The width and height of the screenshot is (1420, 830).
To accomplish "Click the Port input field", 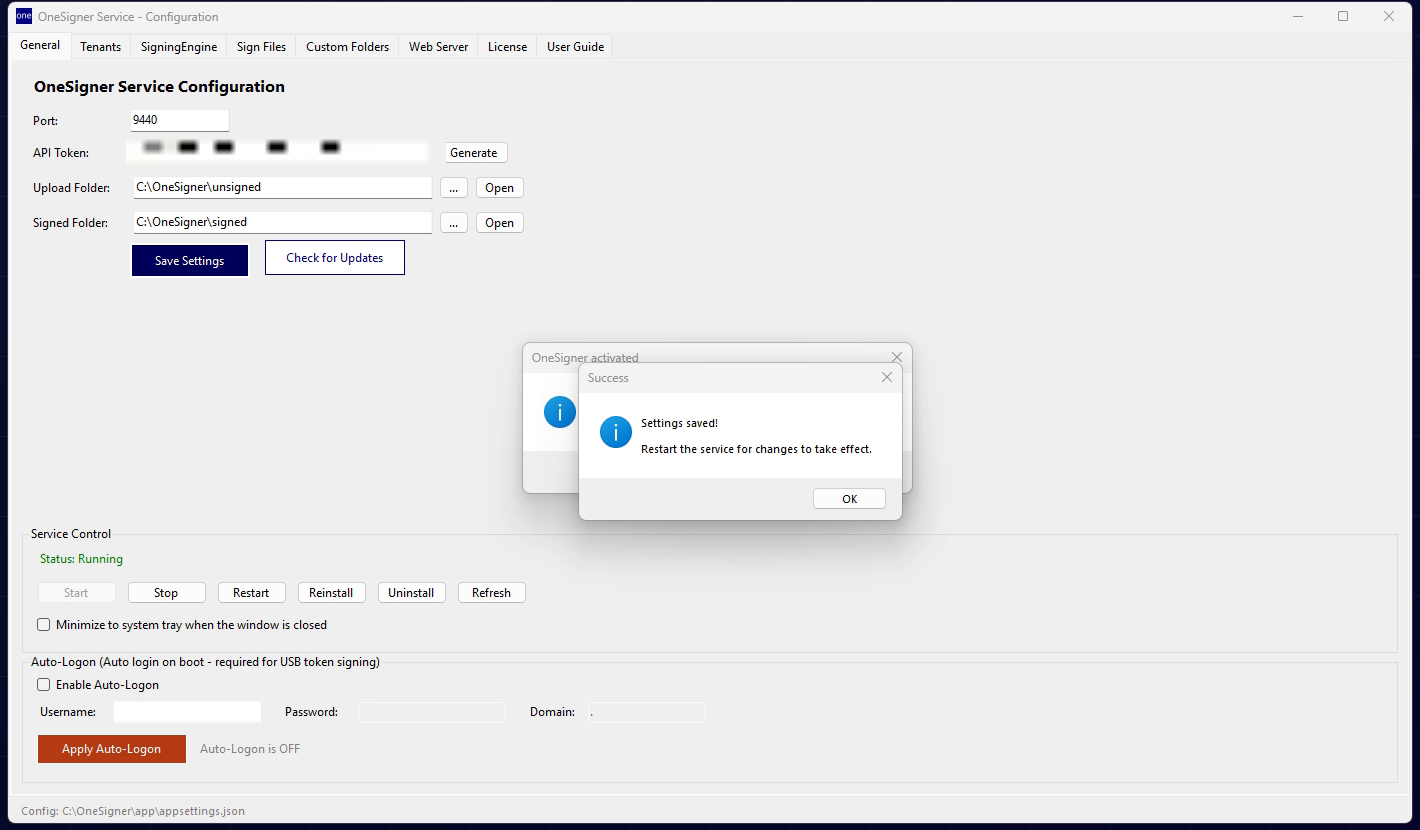I will (x=180, y=120).
